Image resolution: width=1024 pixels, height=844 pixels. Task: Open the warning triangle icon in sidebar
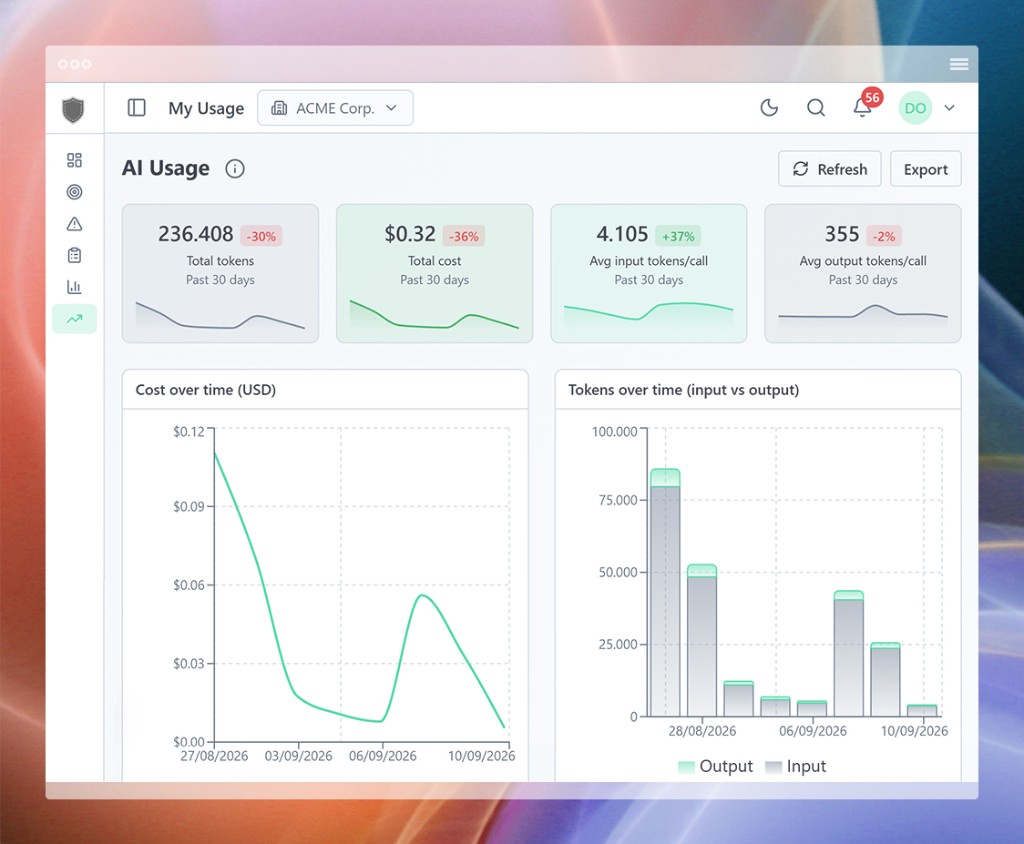[x=74, y=224]
